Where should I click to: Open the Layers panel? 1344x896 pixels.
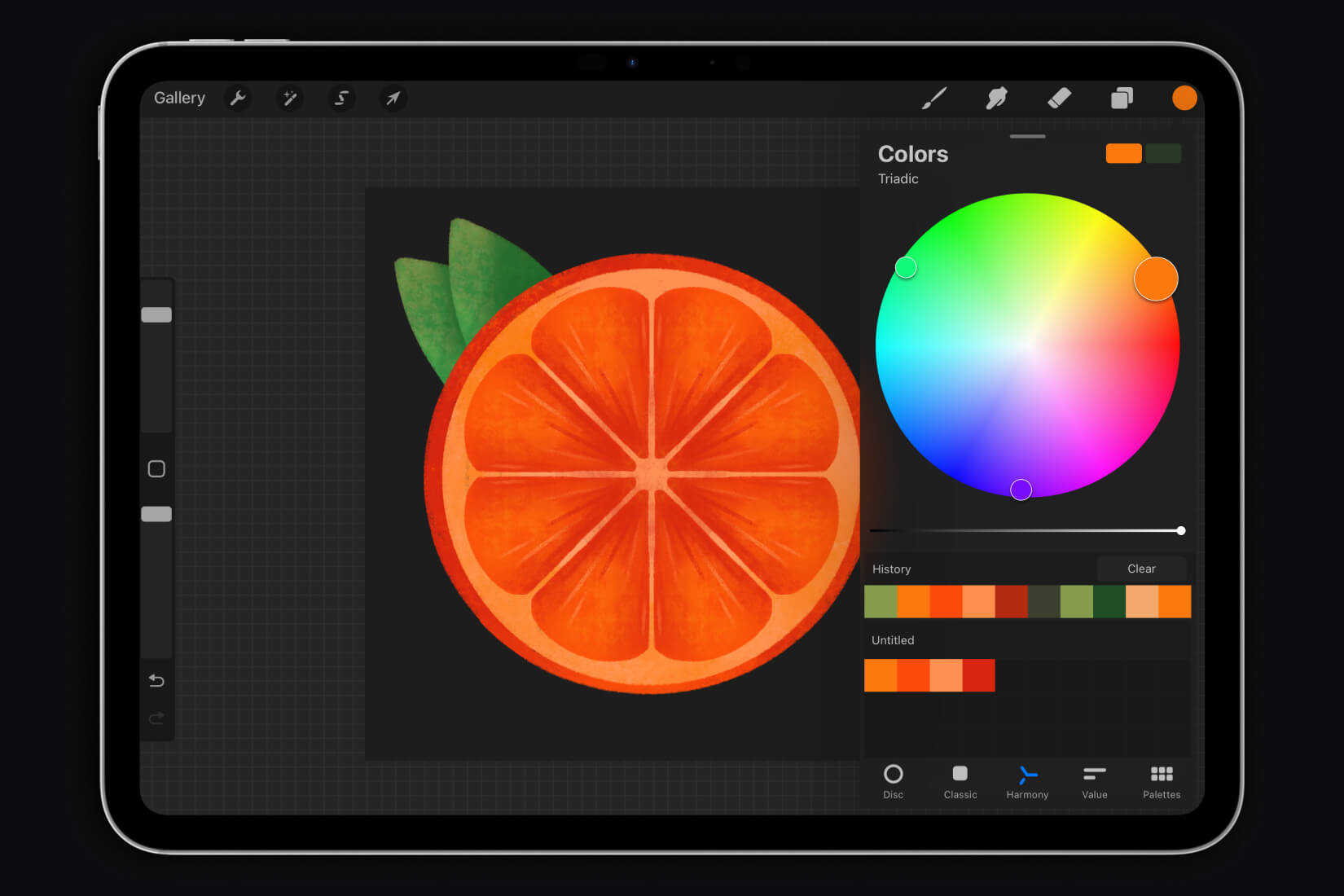[x=1122, y=99]
